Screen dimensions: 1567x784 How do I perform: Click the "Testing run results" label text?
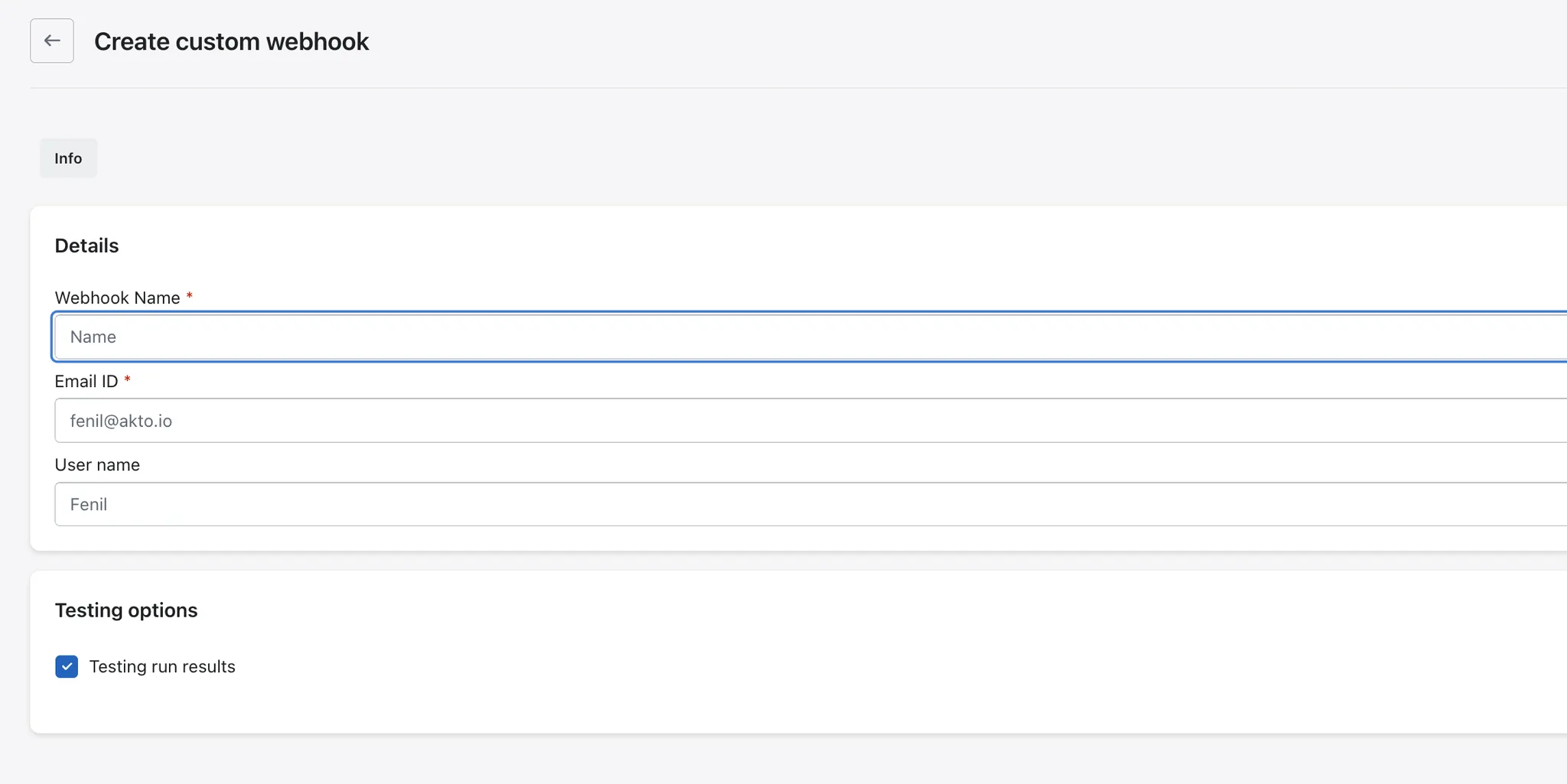(x=162, y=667)
